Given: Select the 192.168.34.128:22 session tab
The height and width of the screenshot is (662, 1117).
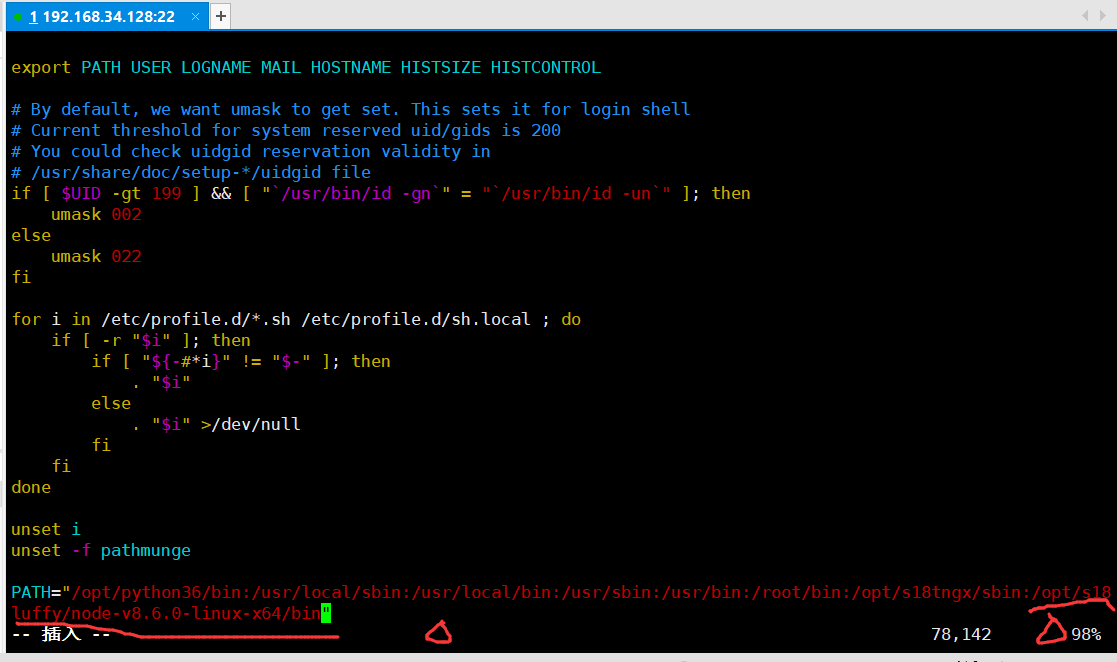Looking at the screenshot, I should click(107, 16).
